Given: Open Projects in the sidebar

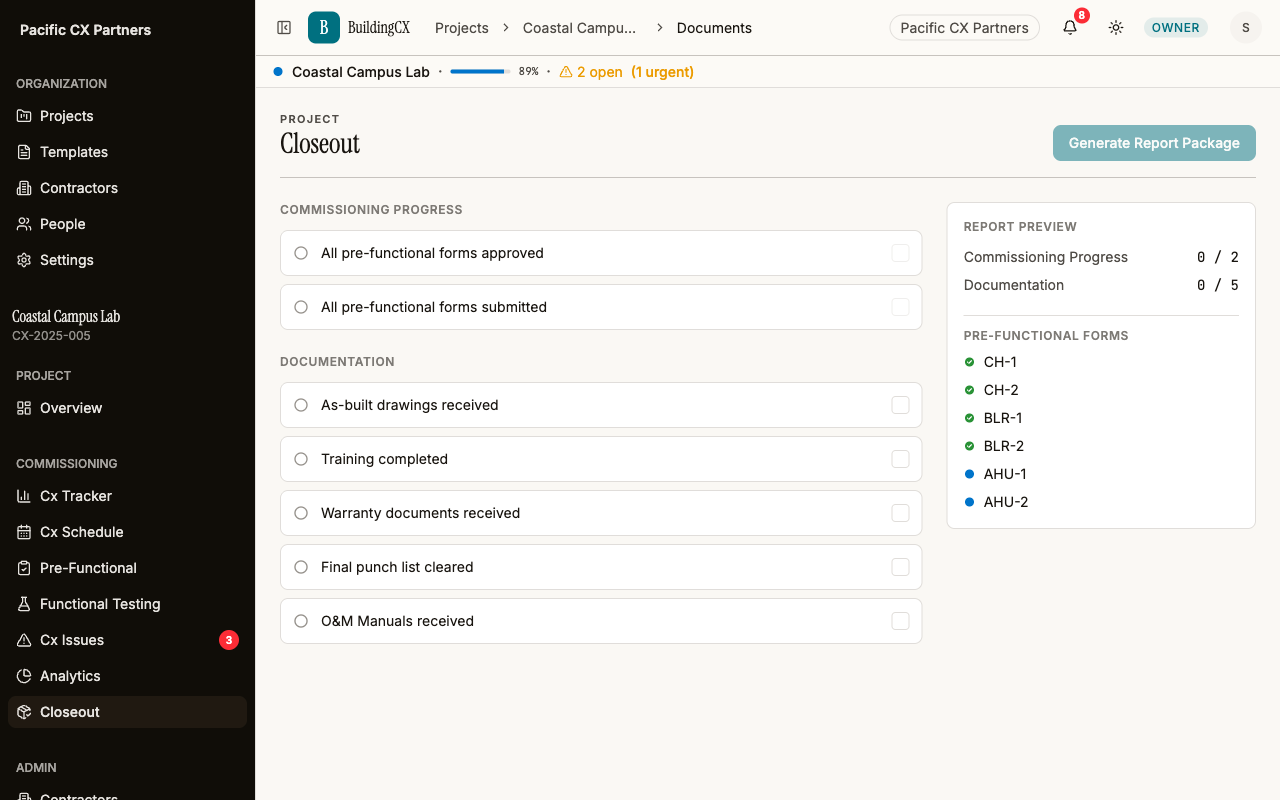Looking at the screenshot, I should [127, 116].
